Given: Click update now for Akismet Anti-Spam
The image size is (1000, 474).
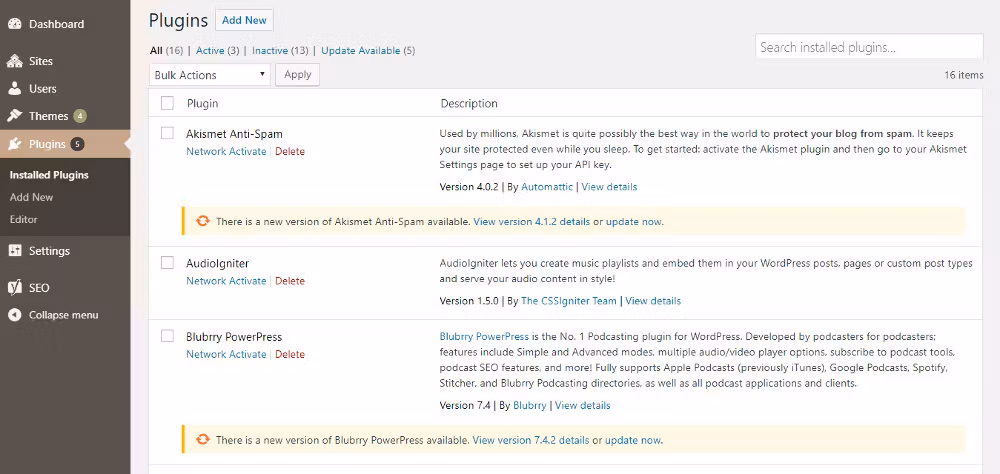Looking at the screenshot, I should pos(633,222).
